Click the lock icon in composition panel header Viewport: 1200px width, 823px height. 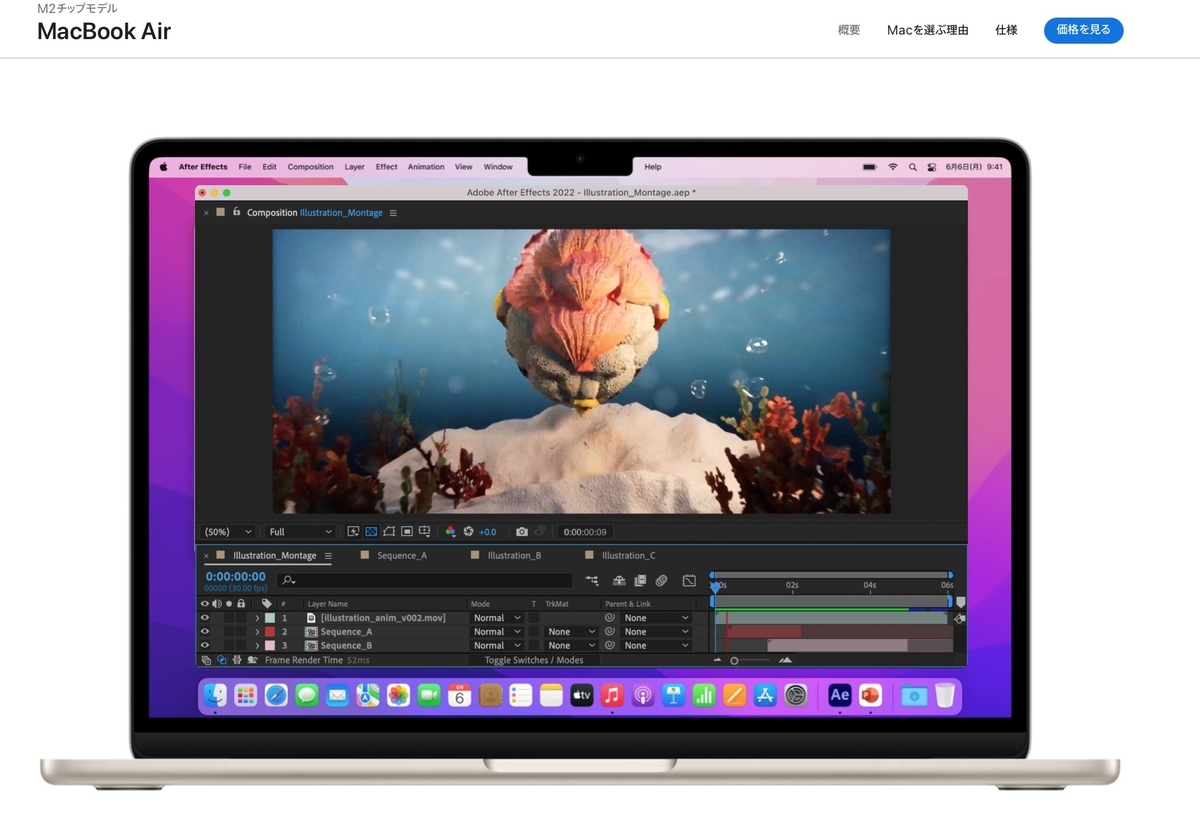[236, 212]
